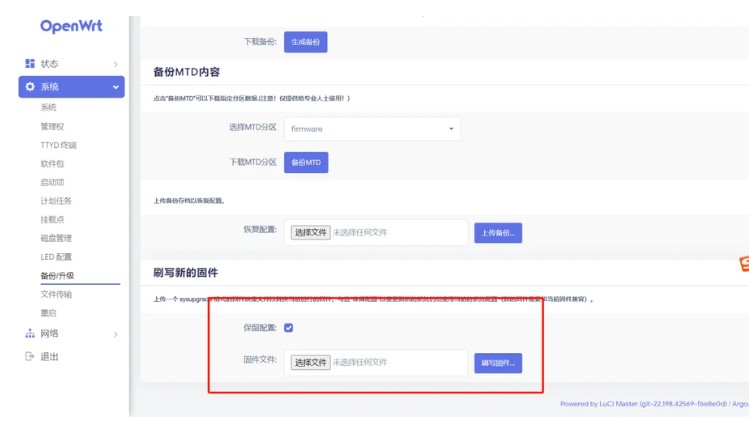Image resolution: width=749 pixels, height=421 pixels.
Task: Click the 退出 logout icon
Action: coord(30,356)
